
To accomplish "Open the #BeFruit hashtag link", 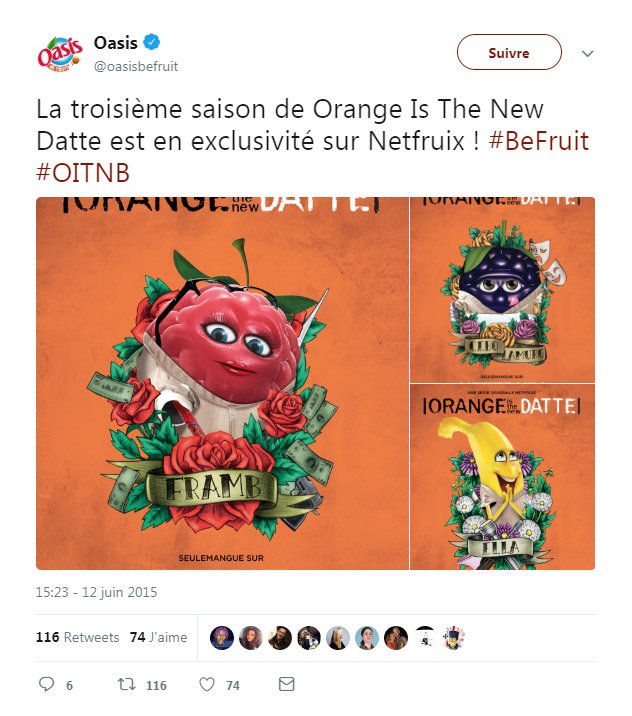I will tap(538, 140).
